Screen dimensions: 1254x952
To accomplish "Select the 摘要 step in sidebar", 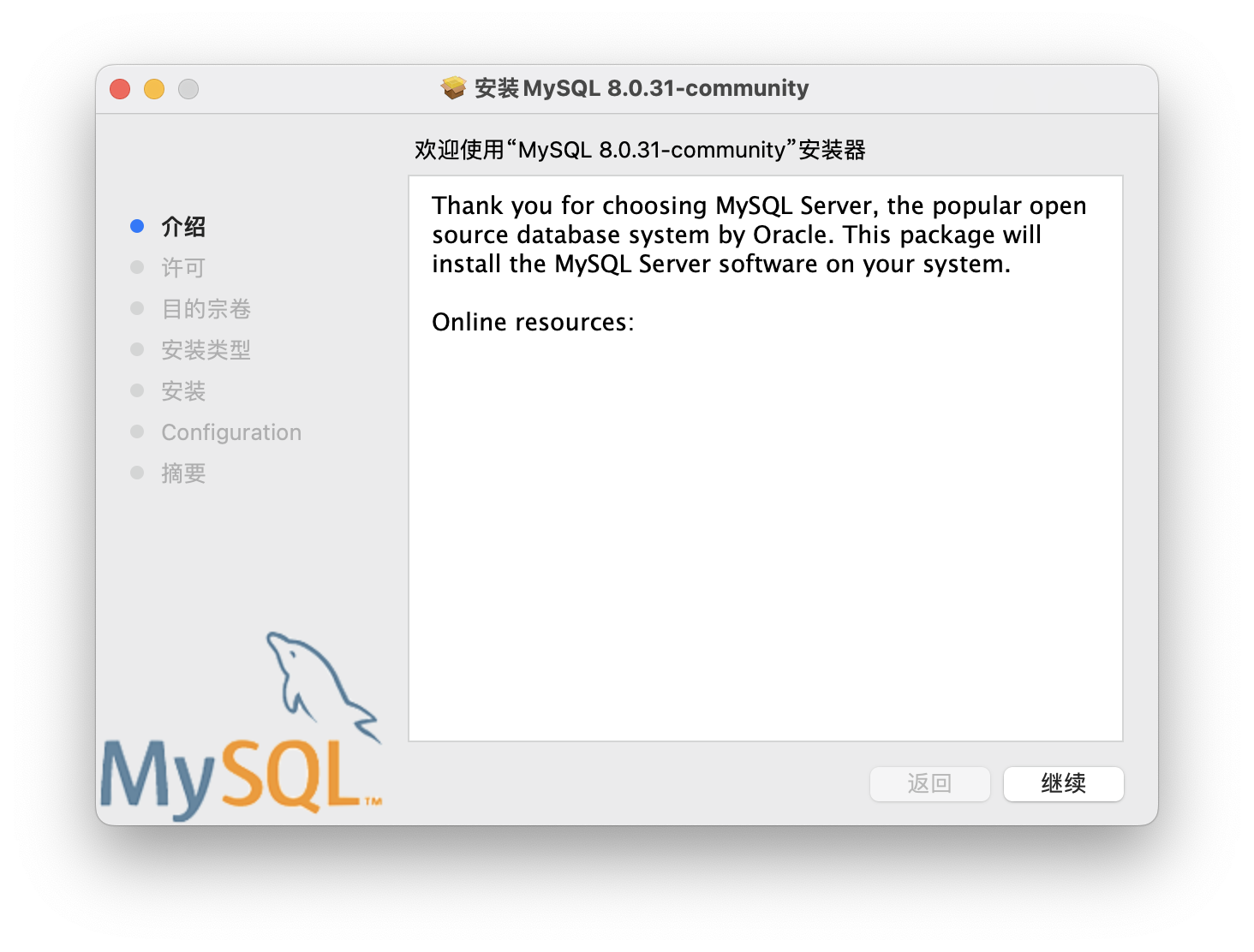I will [183, 473].
